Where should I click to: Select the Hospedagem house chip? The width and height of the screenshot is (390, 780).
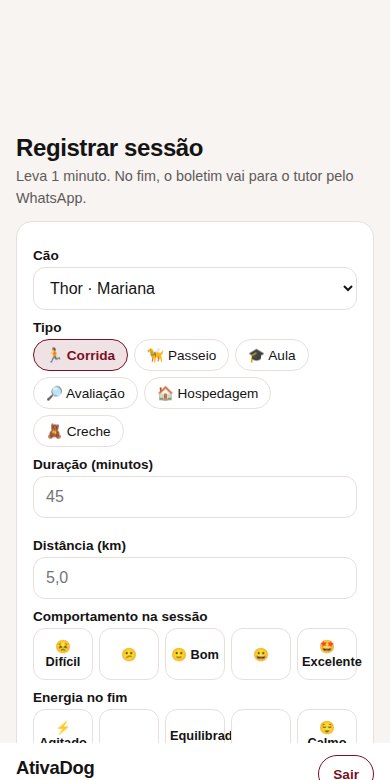207,393
